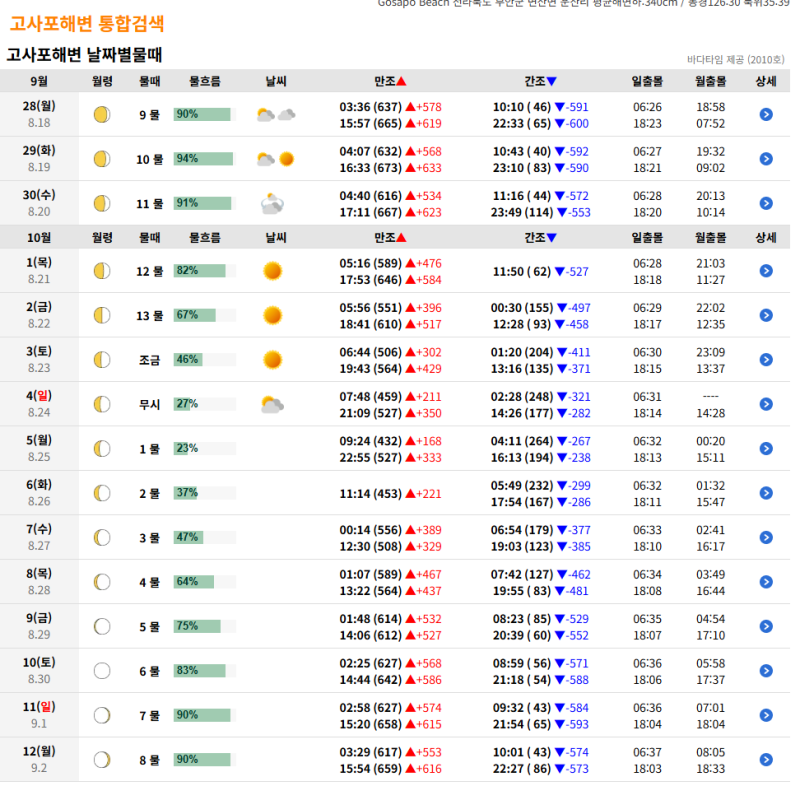Click 9월 month header
800x786 pixels.
click(x=39, y=81)
